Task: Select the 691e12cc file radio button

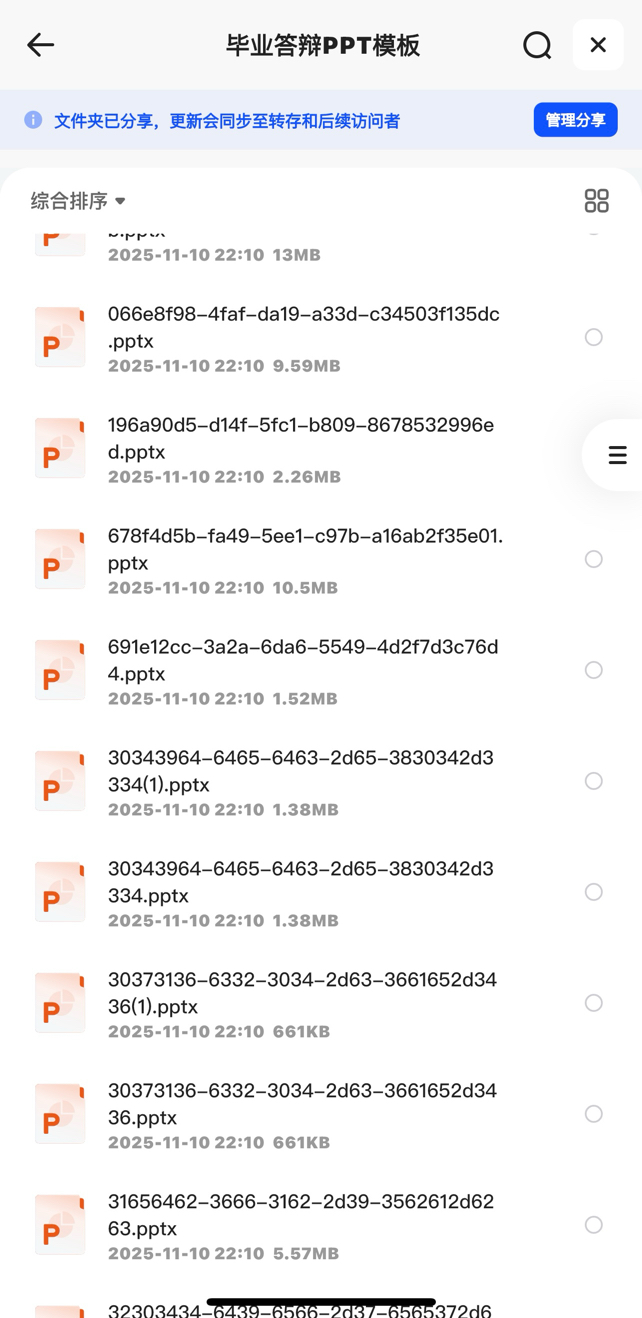Action: pyautogui.click(x=594, y=670)
